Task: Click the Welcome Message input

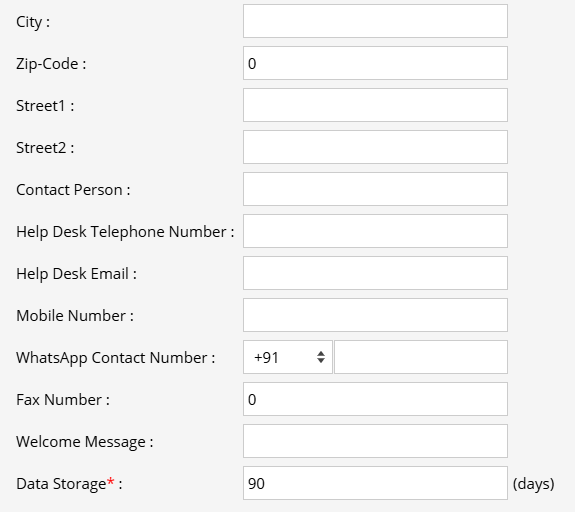Action: click(375, 441)
